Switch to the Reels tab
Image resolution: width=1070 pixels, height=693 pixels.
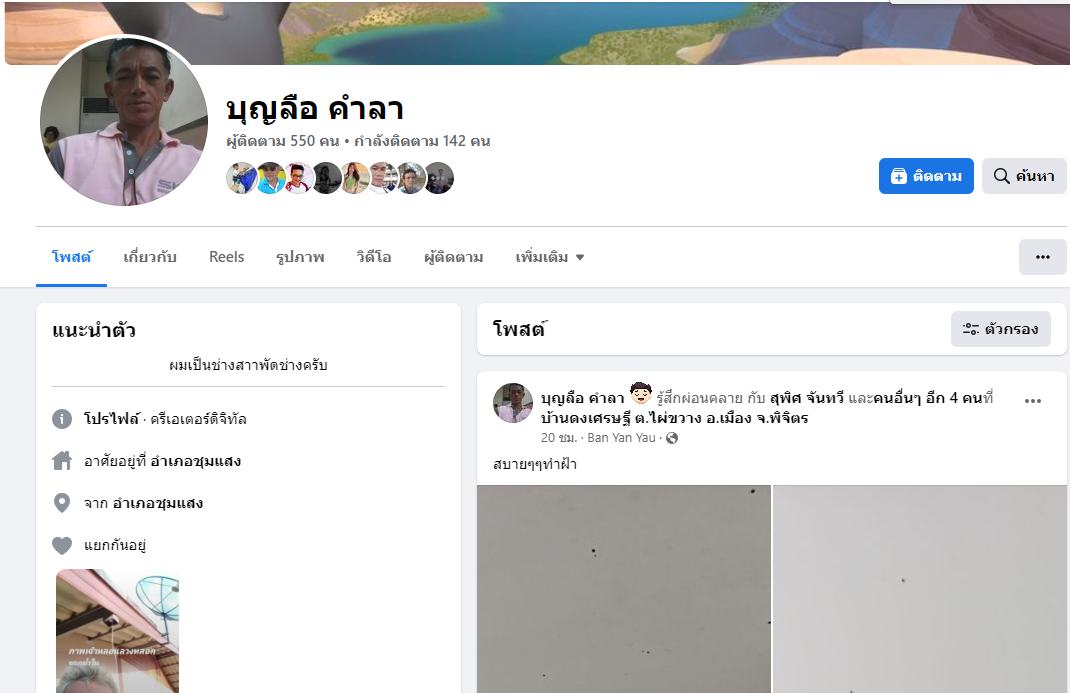[227, 257]
